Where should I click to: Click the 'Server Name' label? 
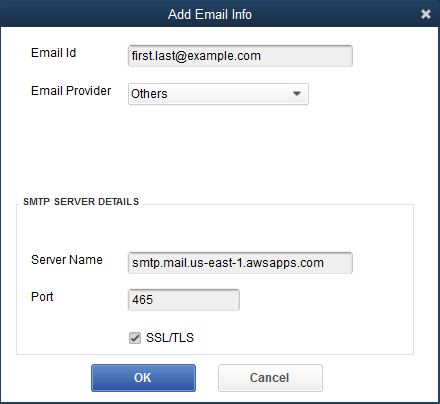pos(67,260)
